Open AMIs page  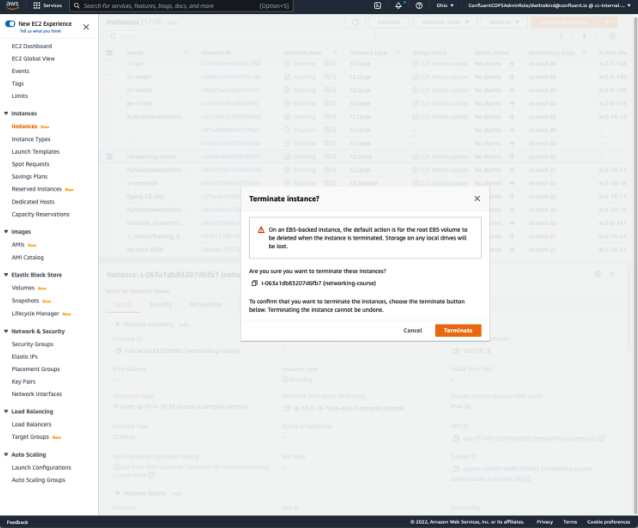click(18, 245)
